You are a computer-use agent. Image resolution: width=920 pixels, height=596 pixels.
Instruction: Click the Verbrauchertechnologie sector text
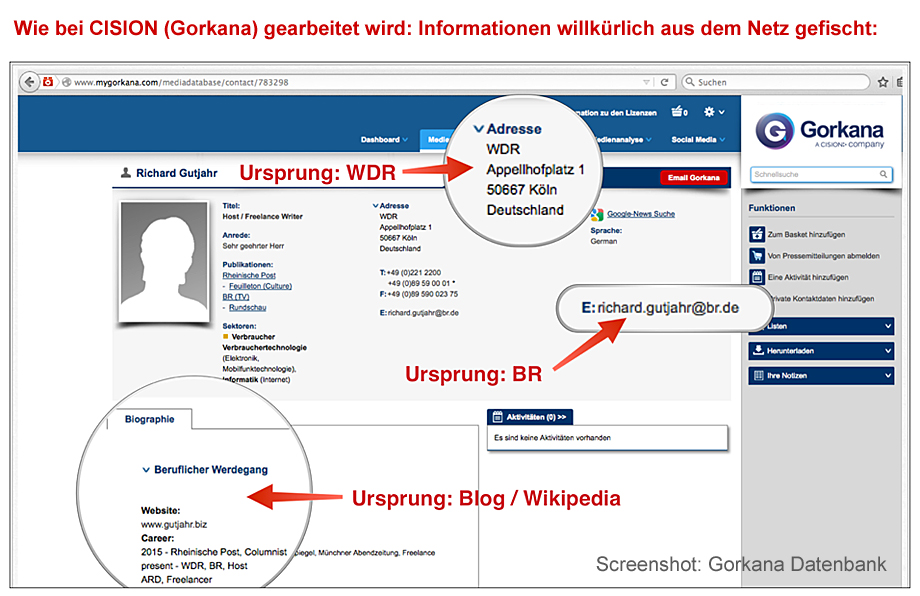265,347
